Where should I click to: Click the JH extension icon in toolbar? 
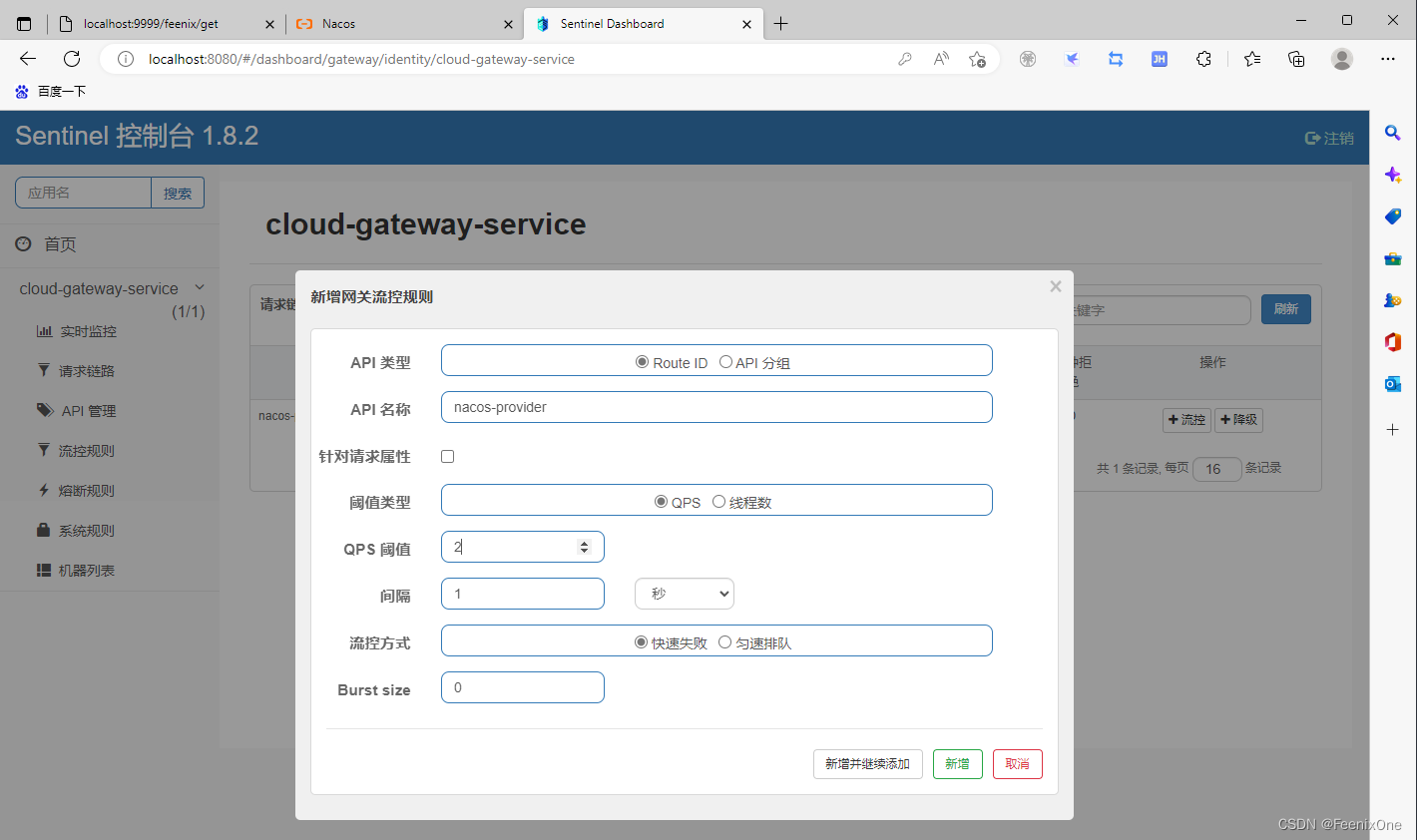click(x=1160, y=59)
